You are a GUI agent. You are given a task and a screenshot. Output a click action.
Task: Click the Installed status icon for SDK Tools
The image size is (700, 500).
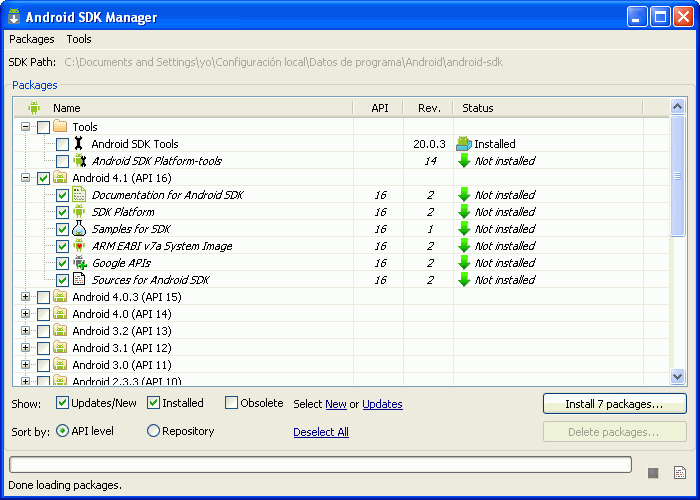coord(464,144)
